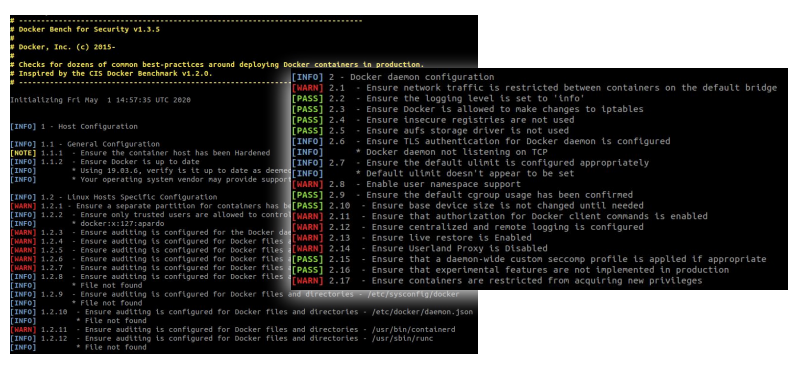The width and height of the screenshot is (794, 368).
Task: Click the '2.7 Ensure the default ulimit' line
Action: (x=470, y=163)
